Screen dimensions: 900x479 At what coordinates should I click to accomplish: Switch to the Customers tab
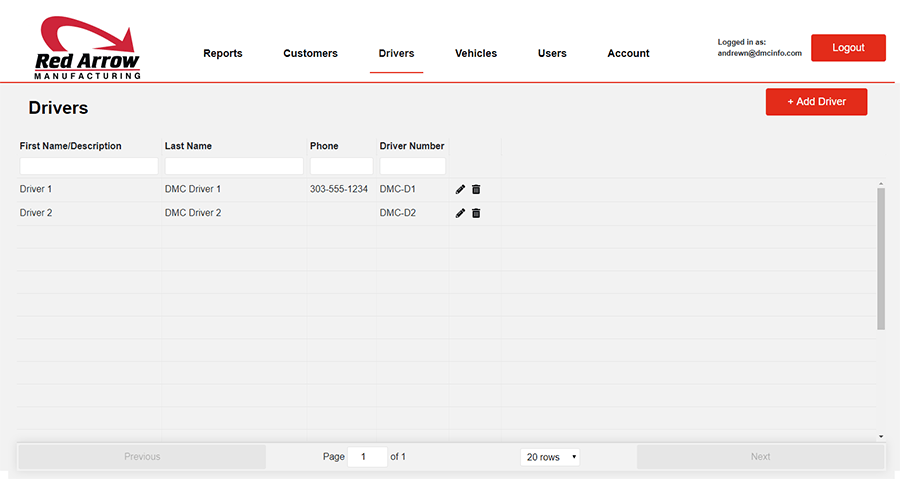pos(310,54)
